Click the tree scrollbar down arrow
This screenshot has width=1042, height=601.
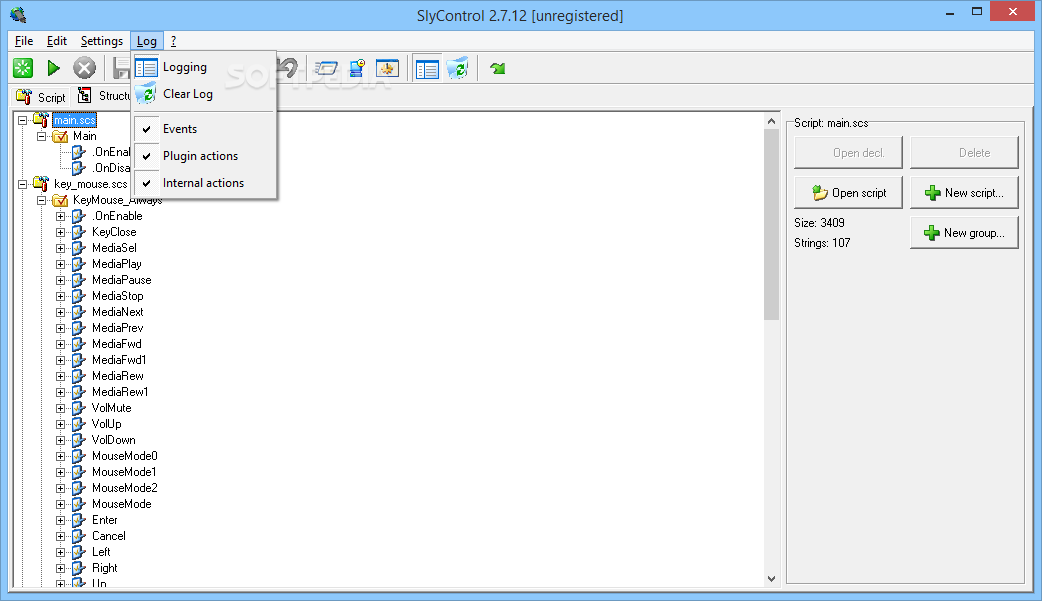click(x=771, y=578)
